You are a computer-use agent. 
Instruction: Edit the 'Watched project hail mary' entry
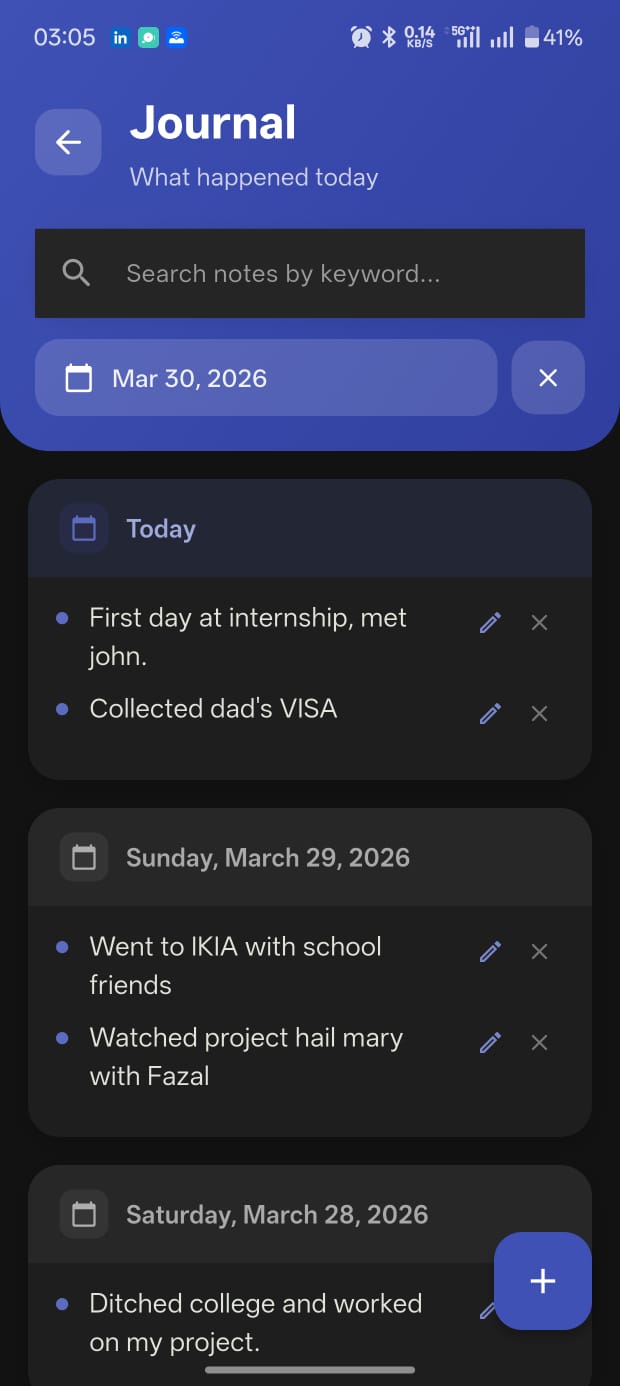pos(490,1042)
